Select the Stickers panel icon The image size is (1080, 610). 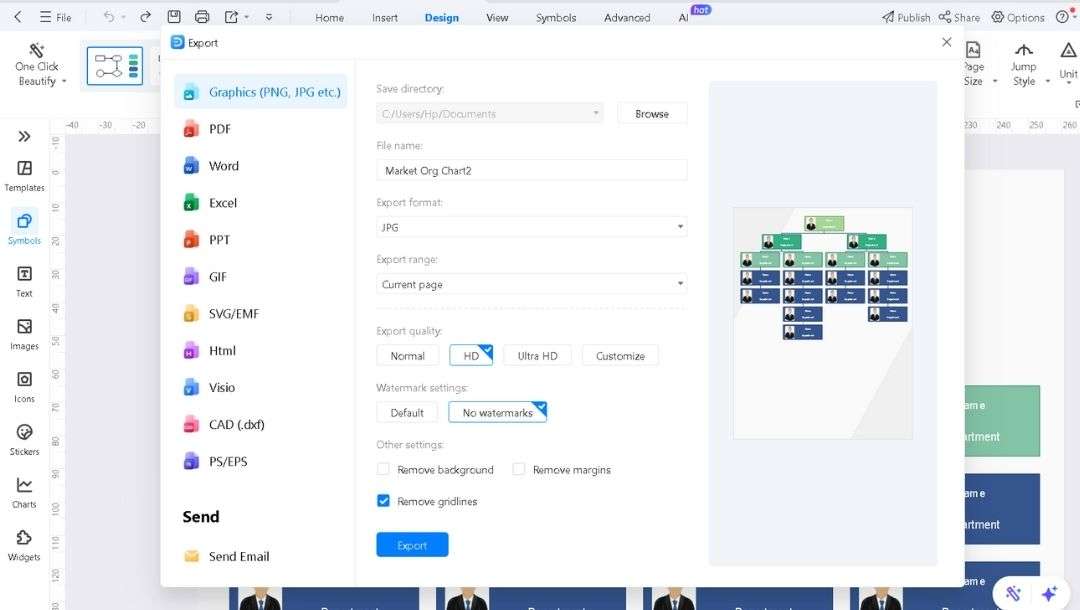tap(23, 438)
